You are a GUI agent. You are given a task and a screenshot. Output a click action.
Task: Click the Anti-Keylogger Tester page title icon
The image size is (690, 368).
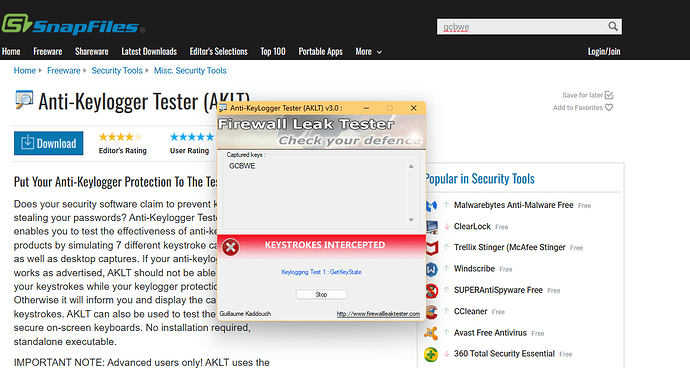pyautogui.click(x=24, y=100)
